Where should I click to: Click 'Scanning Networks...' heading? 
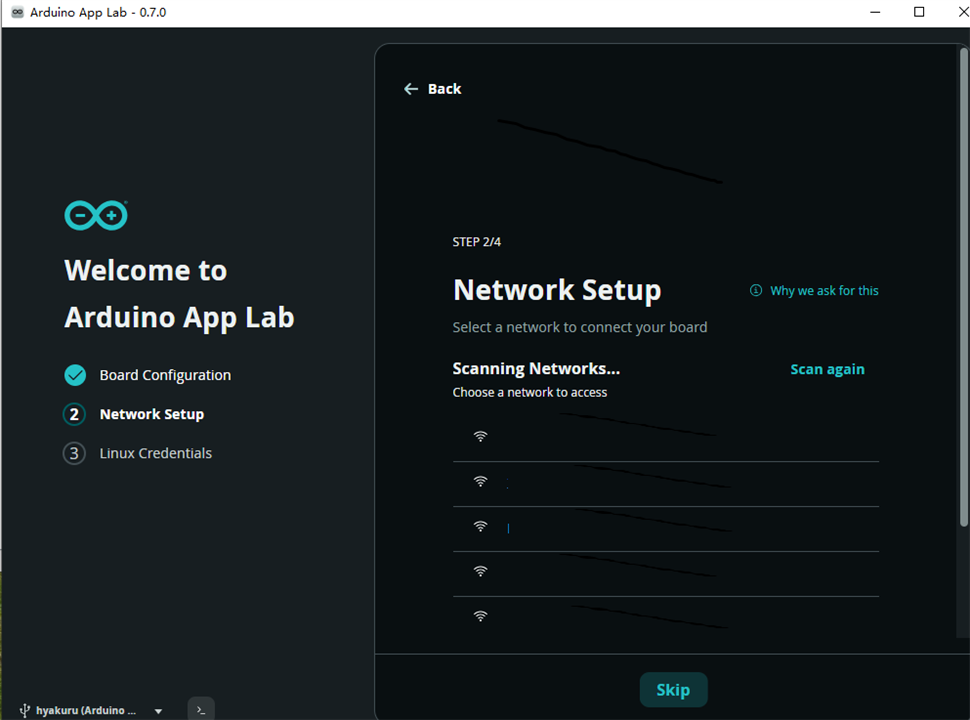click(x=536, y=369)
